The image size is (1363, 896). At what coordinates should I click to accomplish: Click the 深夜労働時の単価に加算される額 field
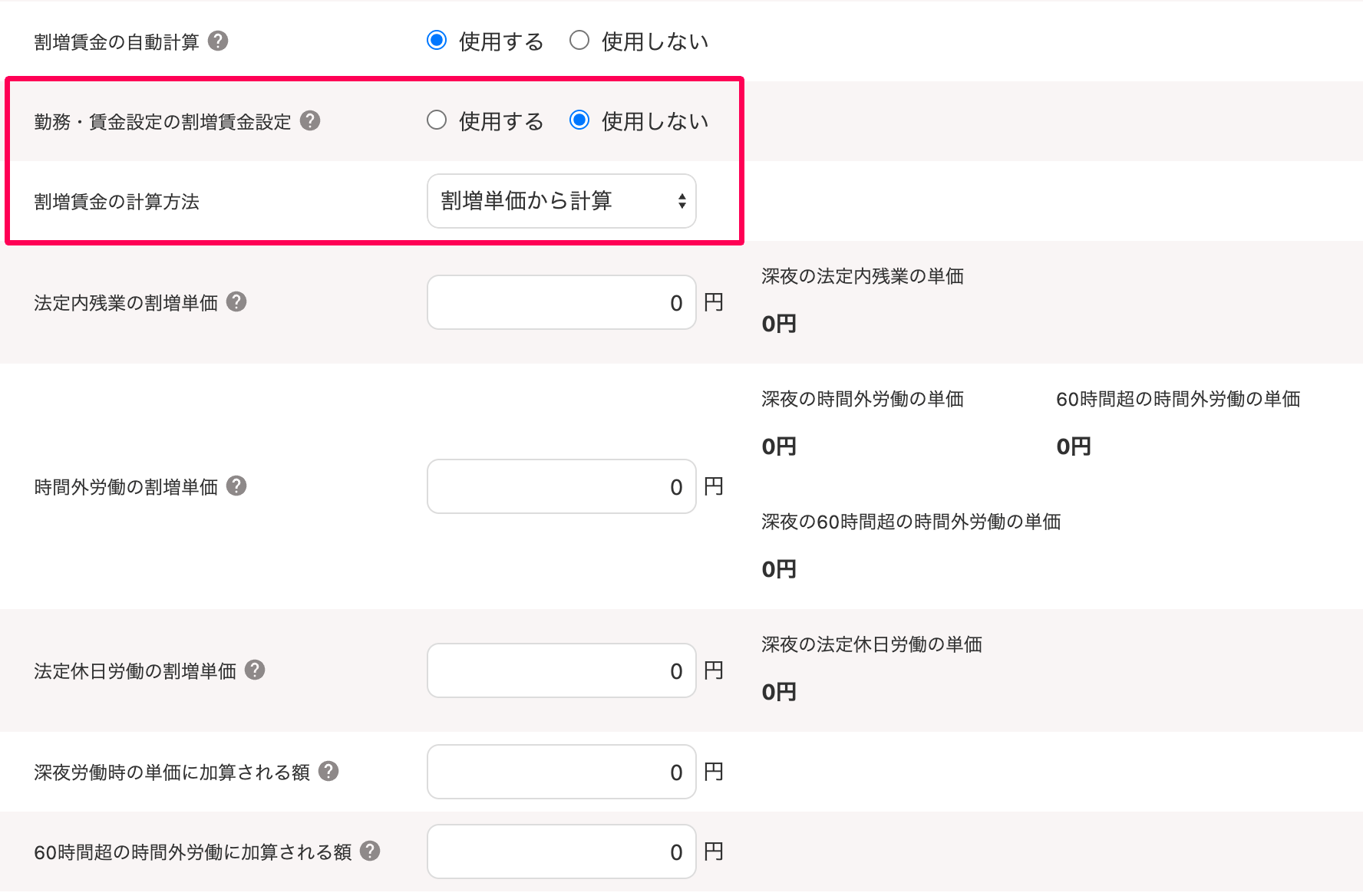[562, 772]
